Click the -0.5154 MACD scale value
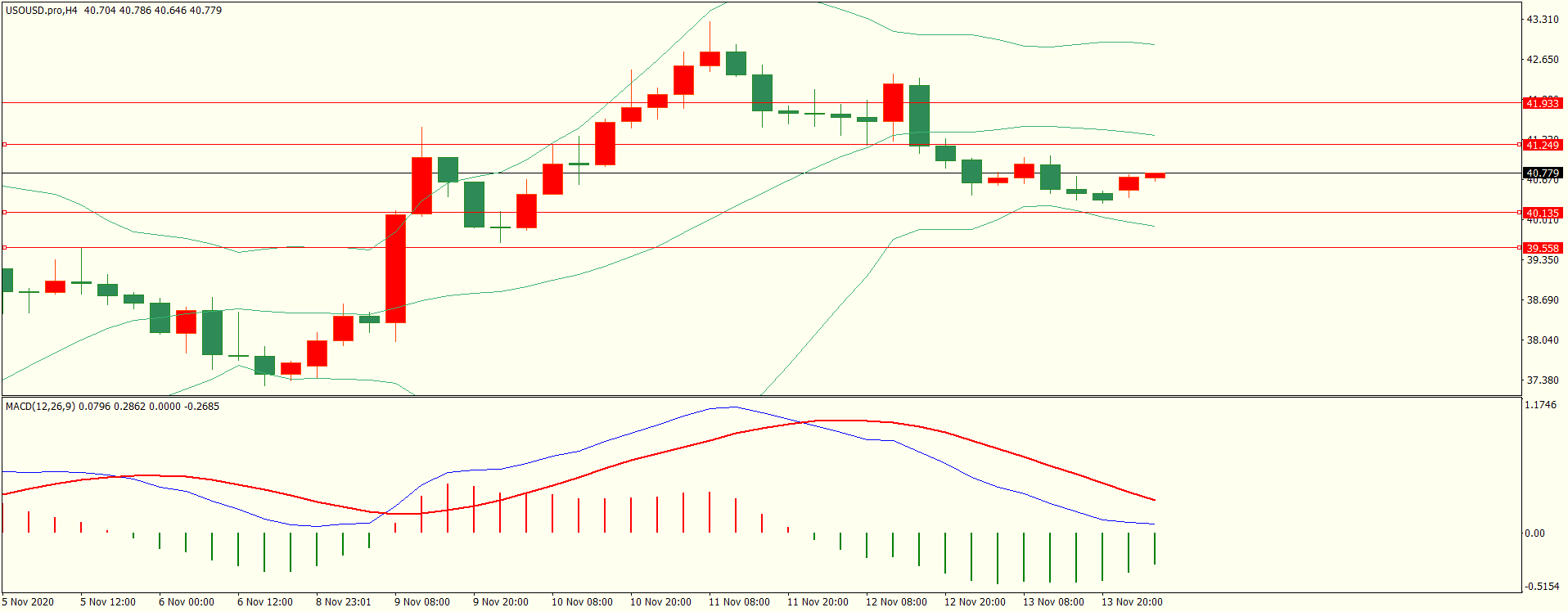 point(1542,587)
